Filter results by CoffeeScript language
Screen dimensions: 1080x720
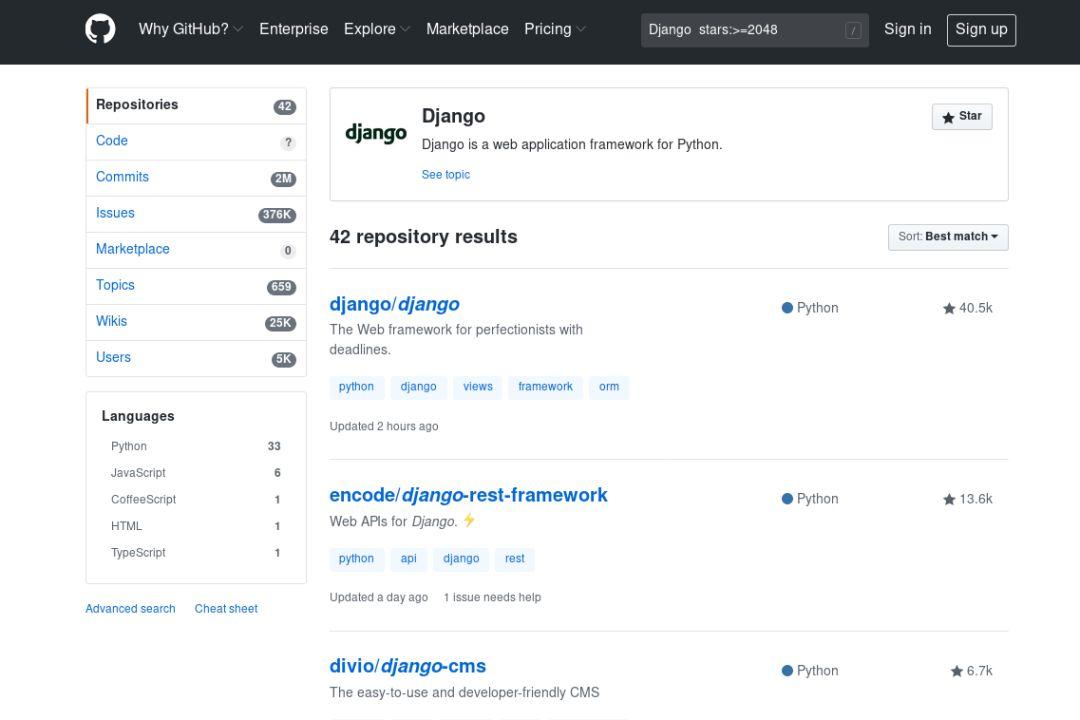[196, 500]
